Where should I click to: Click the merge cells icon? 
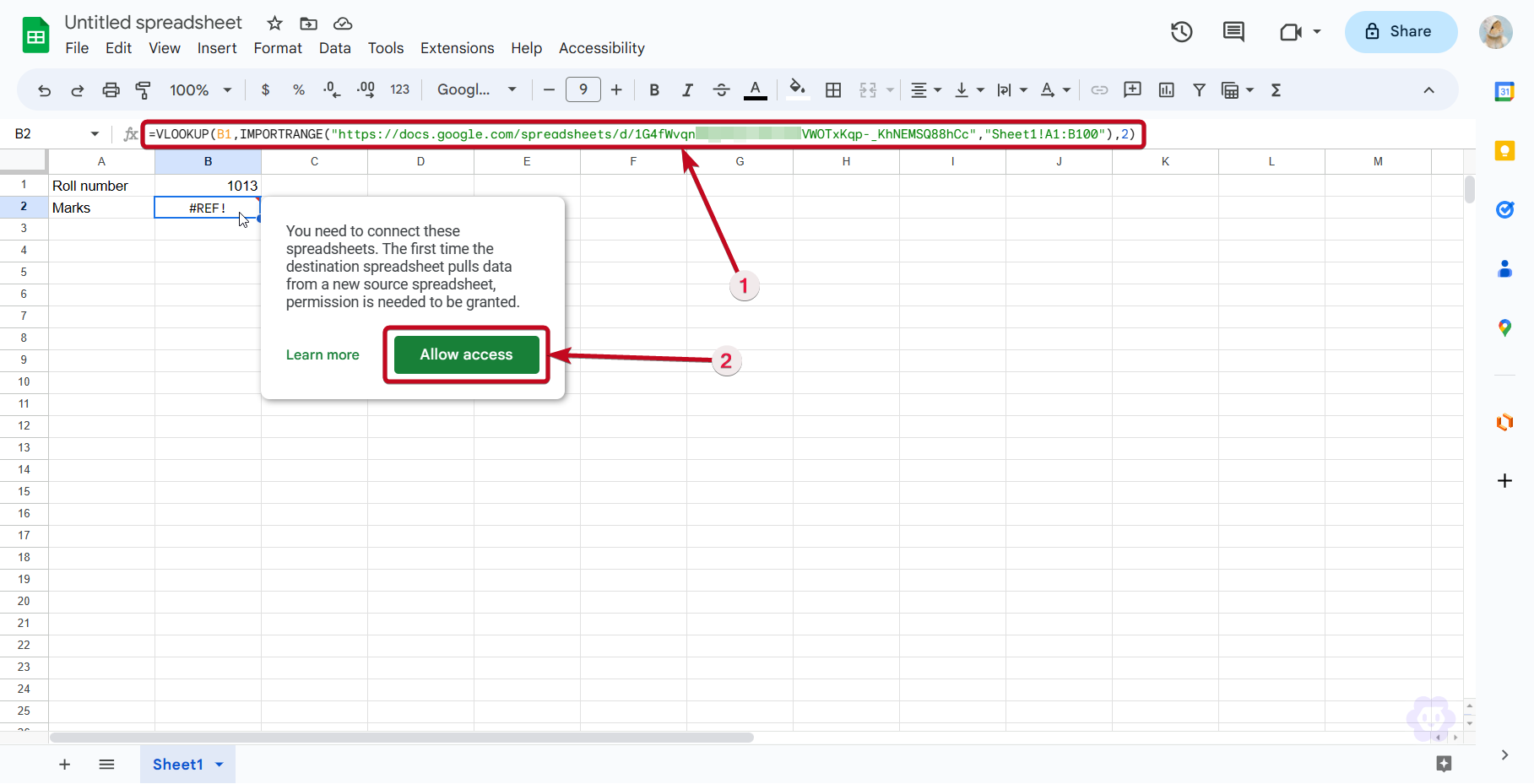pos(868,90)
